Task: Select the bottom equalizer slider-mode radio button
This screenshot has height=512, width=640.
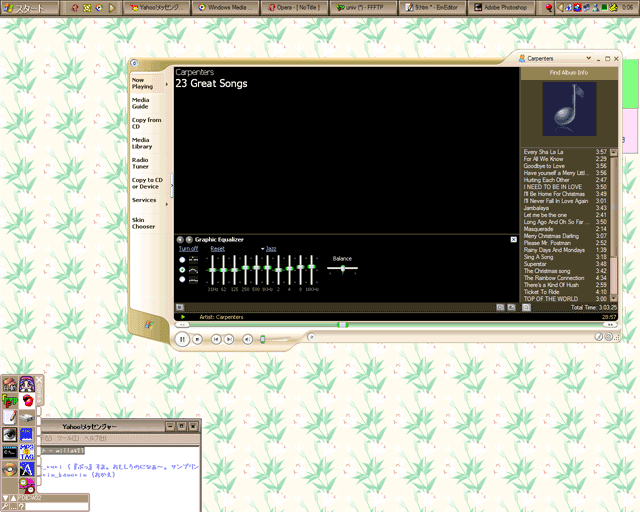Action: (x=182, y=280)
